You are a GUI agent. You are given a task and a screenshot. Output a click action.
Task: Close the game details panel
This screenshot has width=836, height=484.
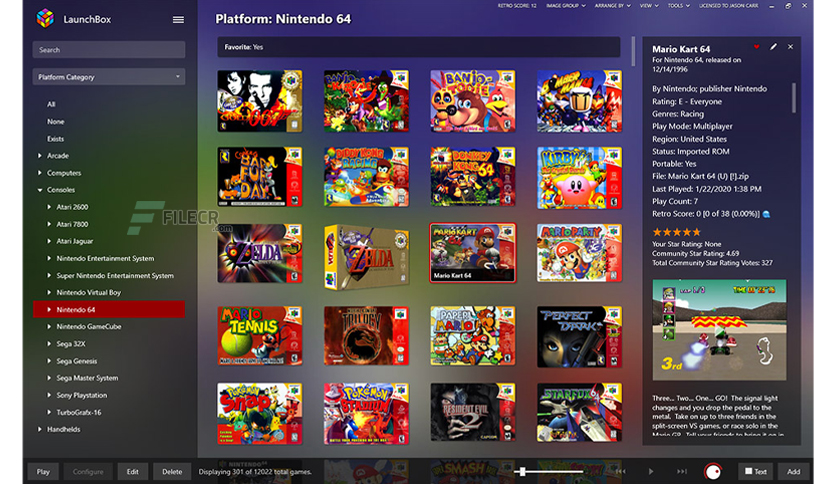click(790, 47)
